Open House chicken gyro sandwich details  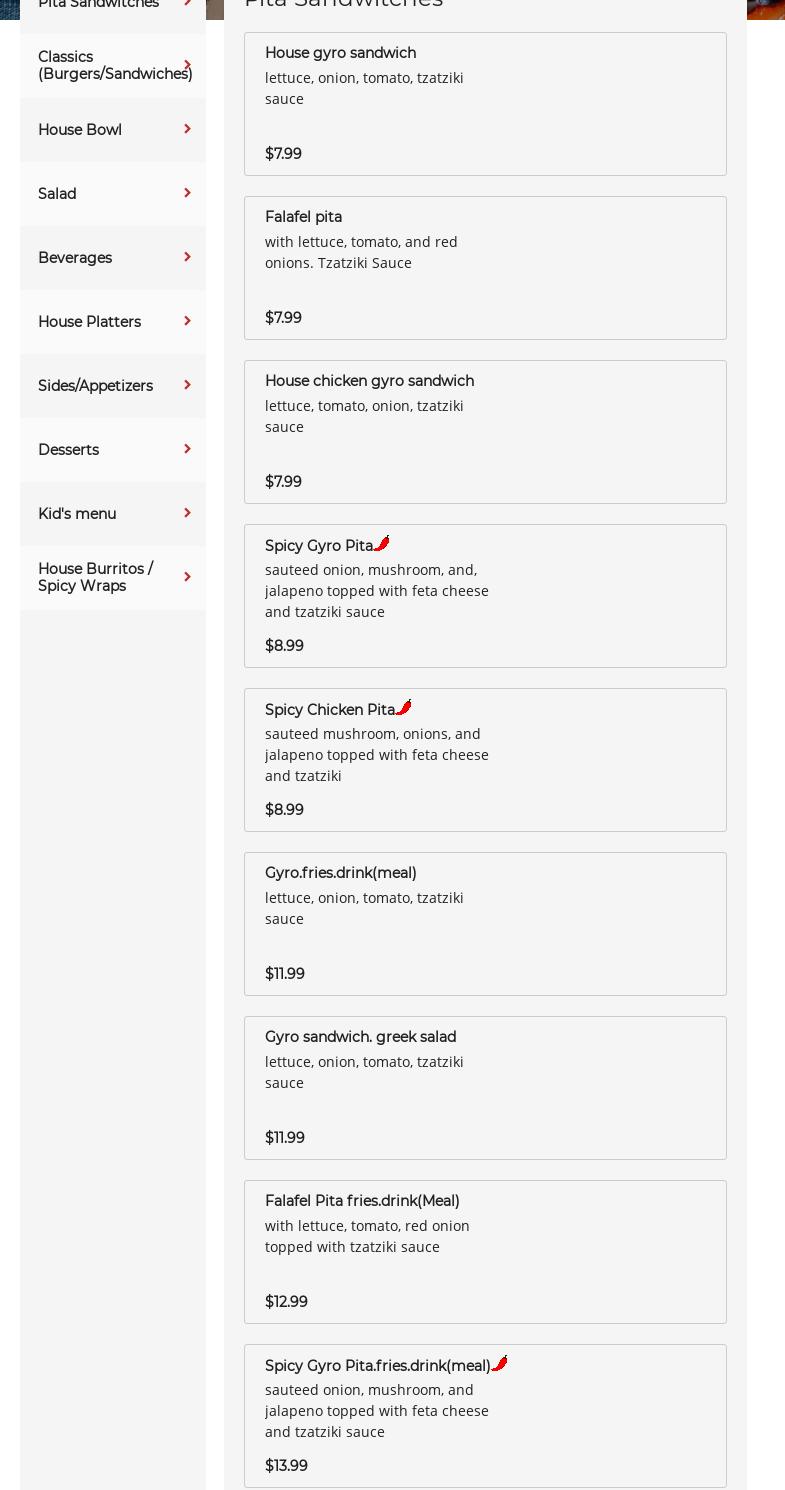[485, 432]
